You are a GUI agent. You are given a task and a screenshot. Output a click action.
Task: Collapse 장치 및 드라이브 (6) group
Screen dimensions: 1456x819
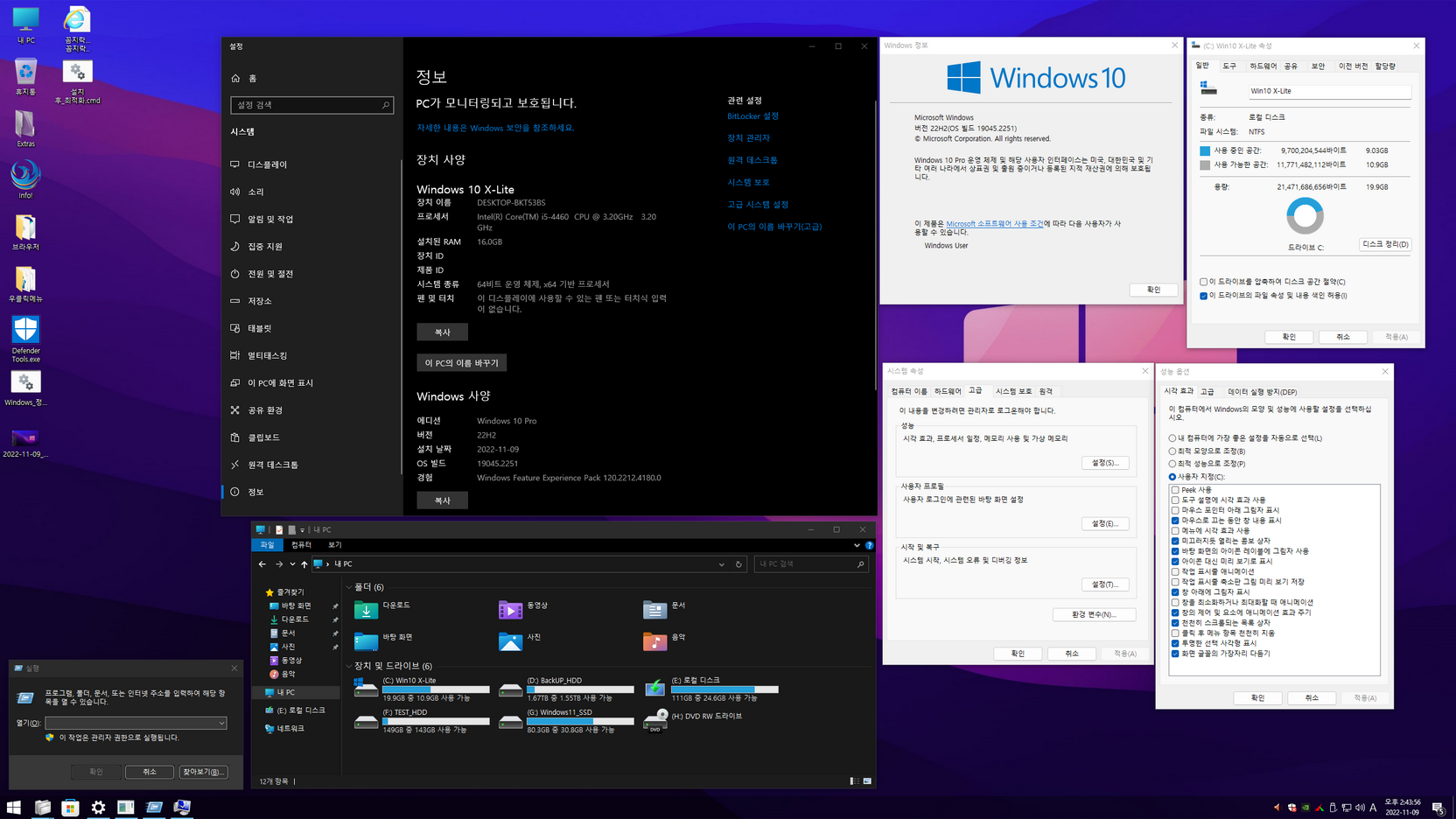coord(349,666)
